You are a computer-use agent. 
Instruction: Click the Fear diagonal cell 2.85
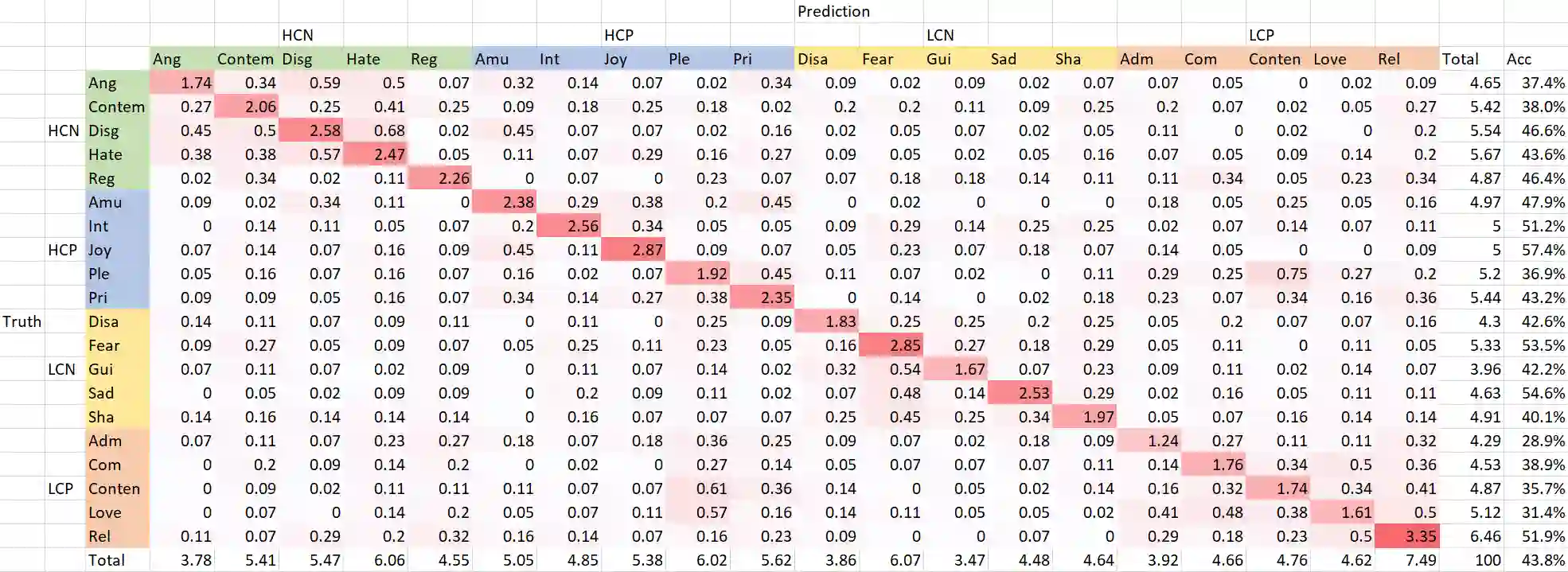pos(891,345)
